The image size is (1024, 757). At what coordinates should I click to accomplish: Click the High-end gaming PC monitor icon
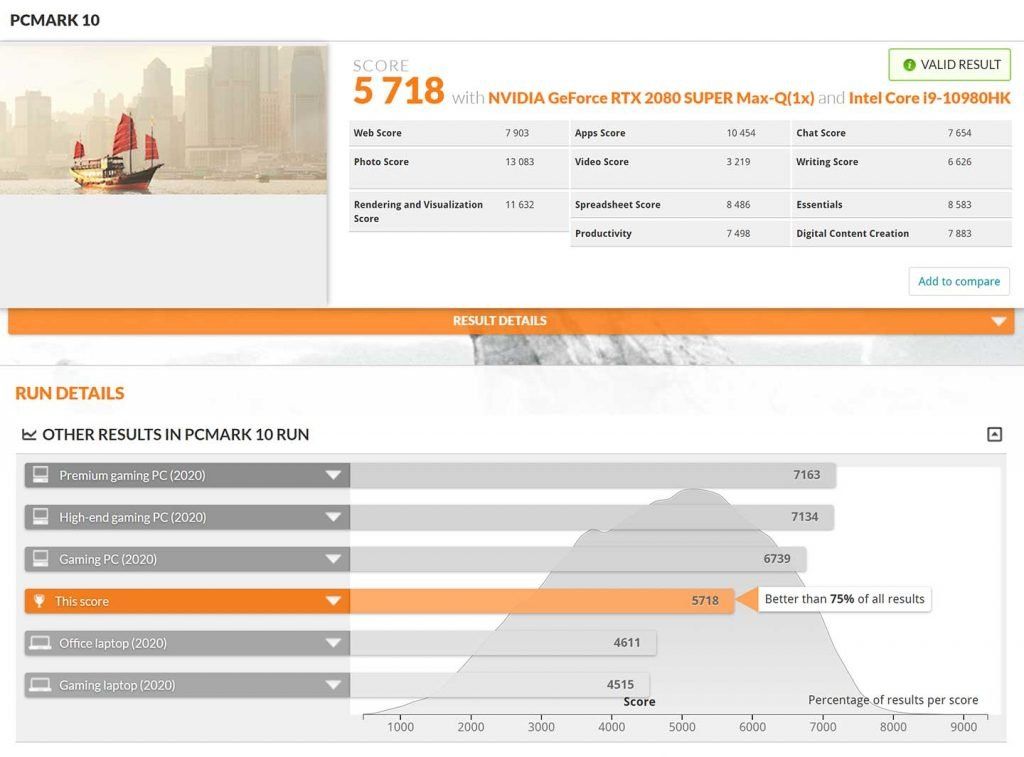(x=40, y=516)
